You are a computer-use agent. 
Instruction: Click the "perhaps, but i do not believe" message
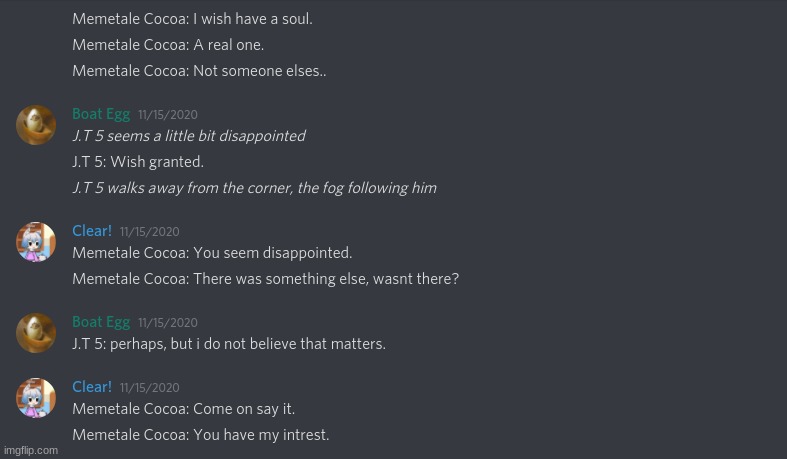(229, 344)
